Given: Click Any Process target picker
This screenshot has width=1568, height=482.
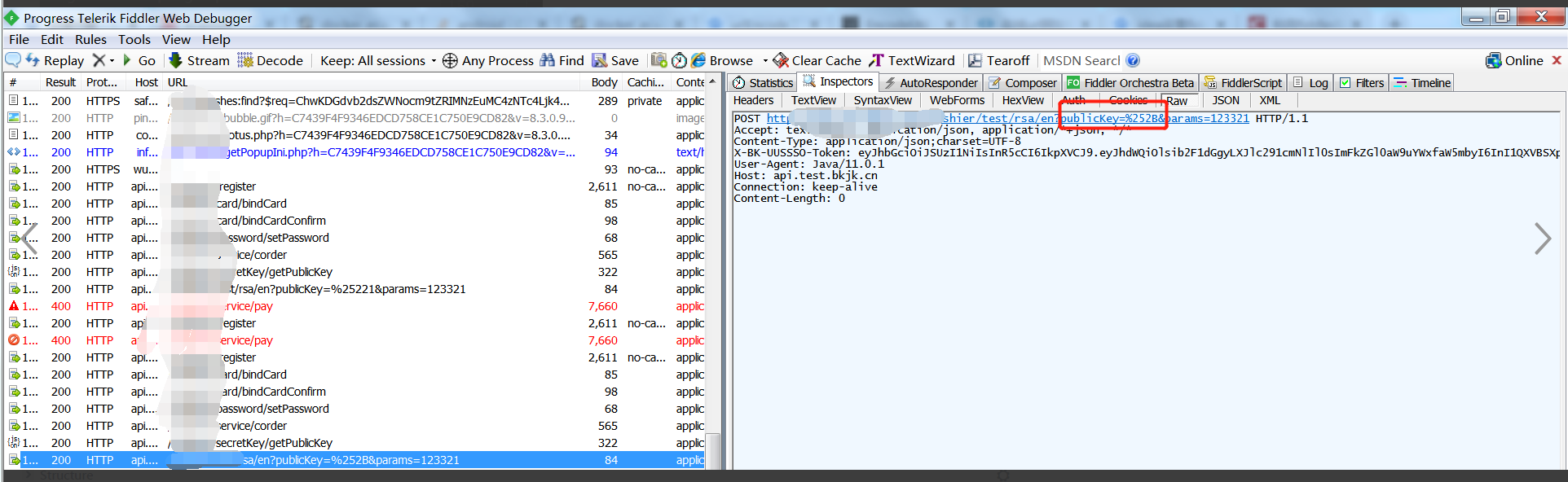Looking at the screenshot, I should click(x=488, y=60).
